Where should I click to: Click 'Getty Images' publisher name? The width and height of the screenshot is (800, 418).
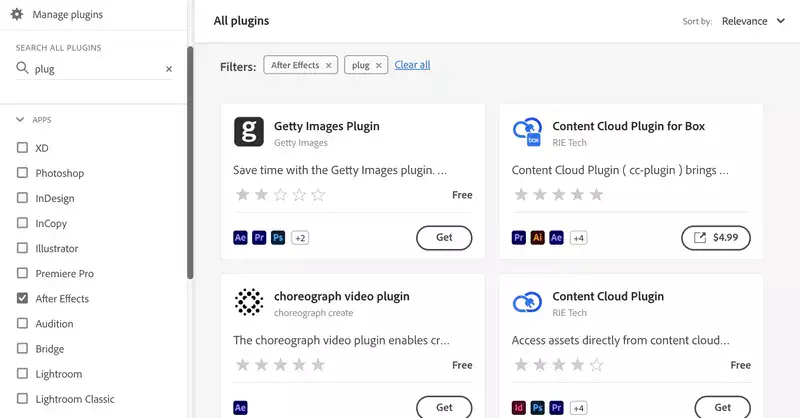click(x=301, y=143)
